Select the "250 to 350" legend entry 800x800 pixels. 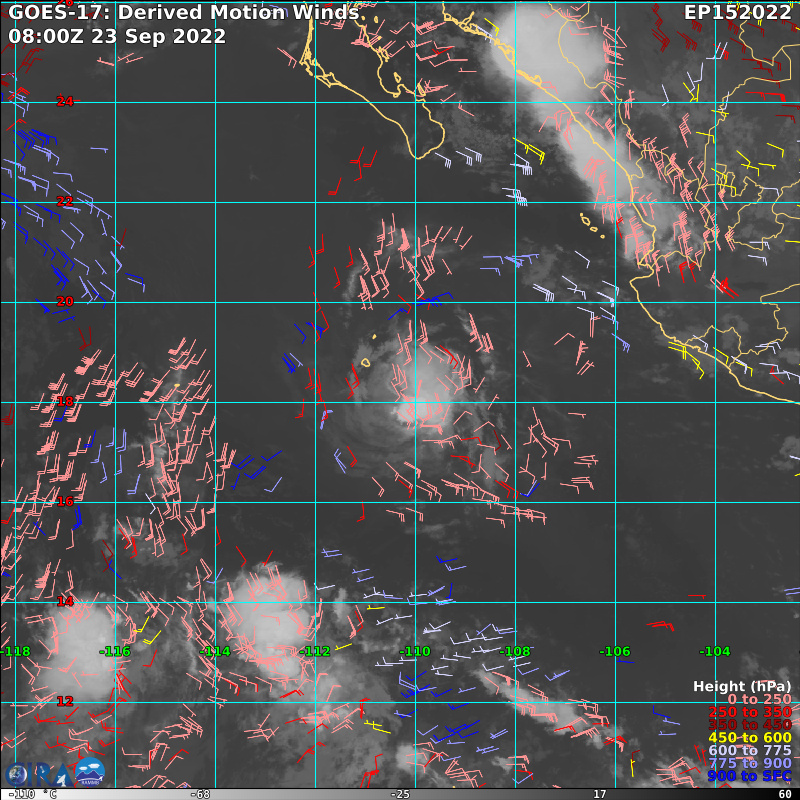tap(750, 712)
